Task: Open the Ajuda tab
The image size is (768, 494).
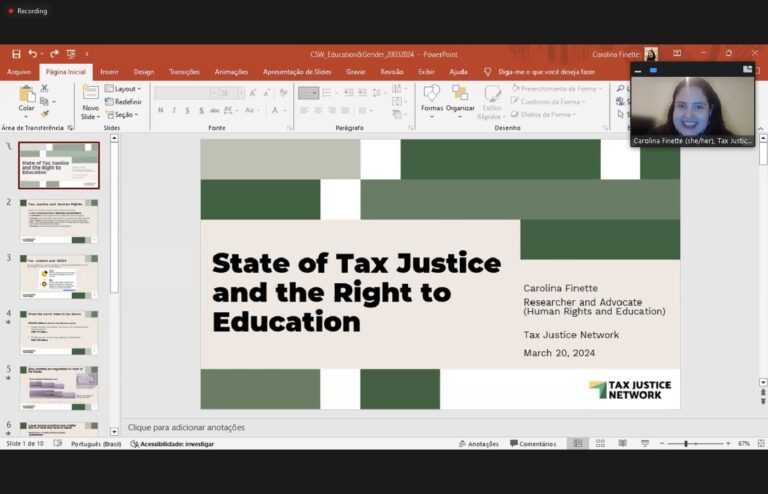Action: click(458, 71)
